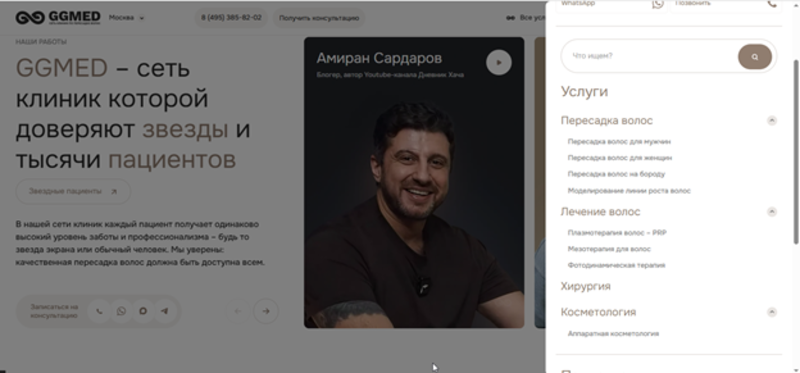Click the scroll-up arrow of the panel scrollbar

(796, 4)
